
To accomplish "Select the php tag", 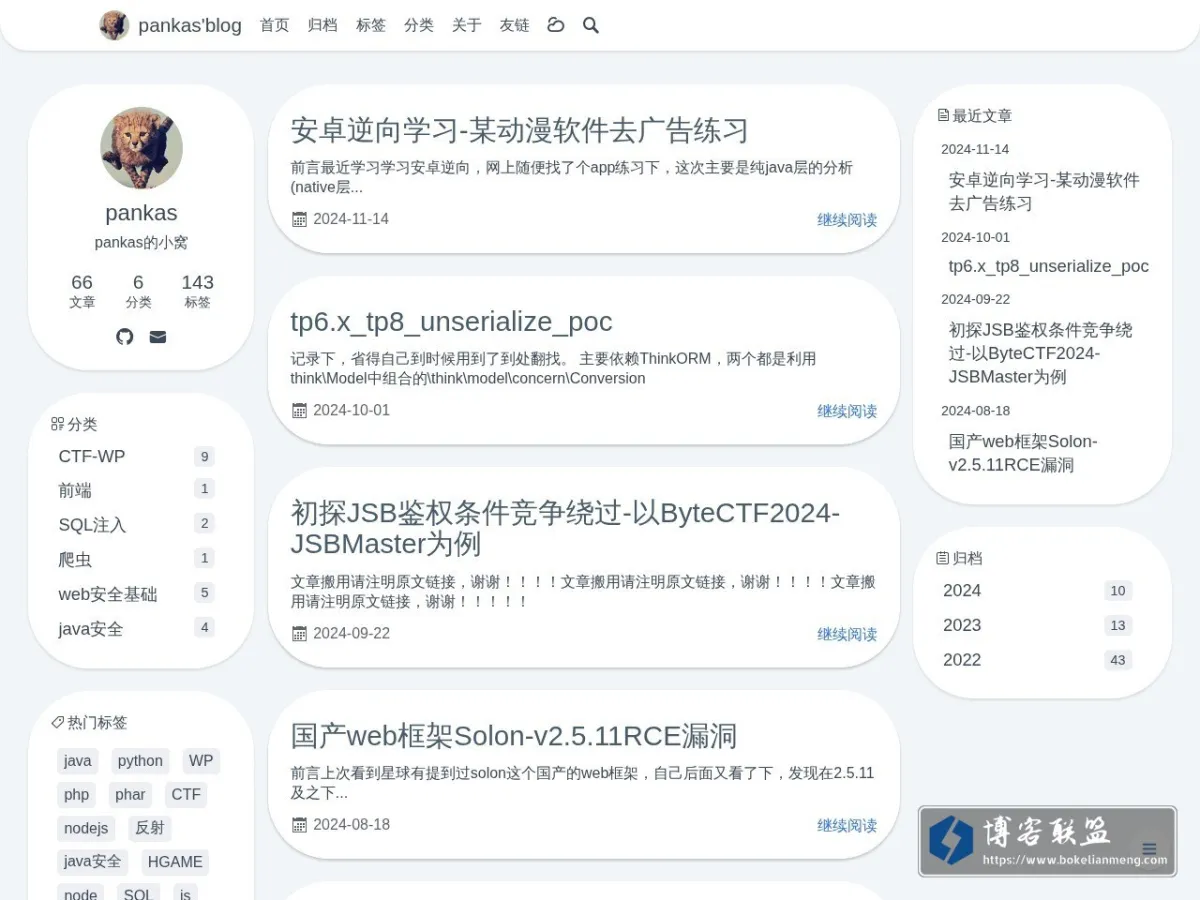I will click(x=77, y=795).
